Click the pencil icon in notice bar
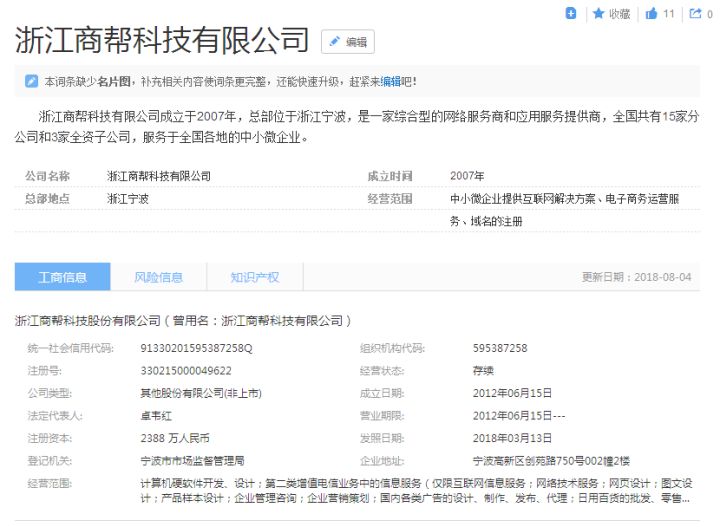The image size is (720, 527). [31, 81]
